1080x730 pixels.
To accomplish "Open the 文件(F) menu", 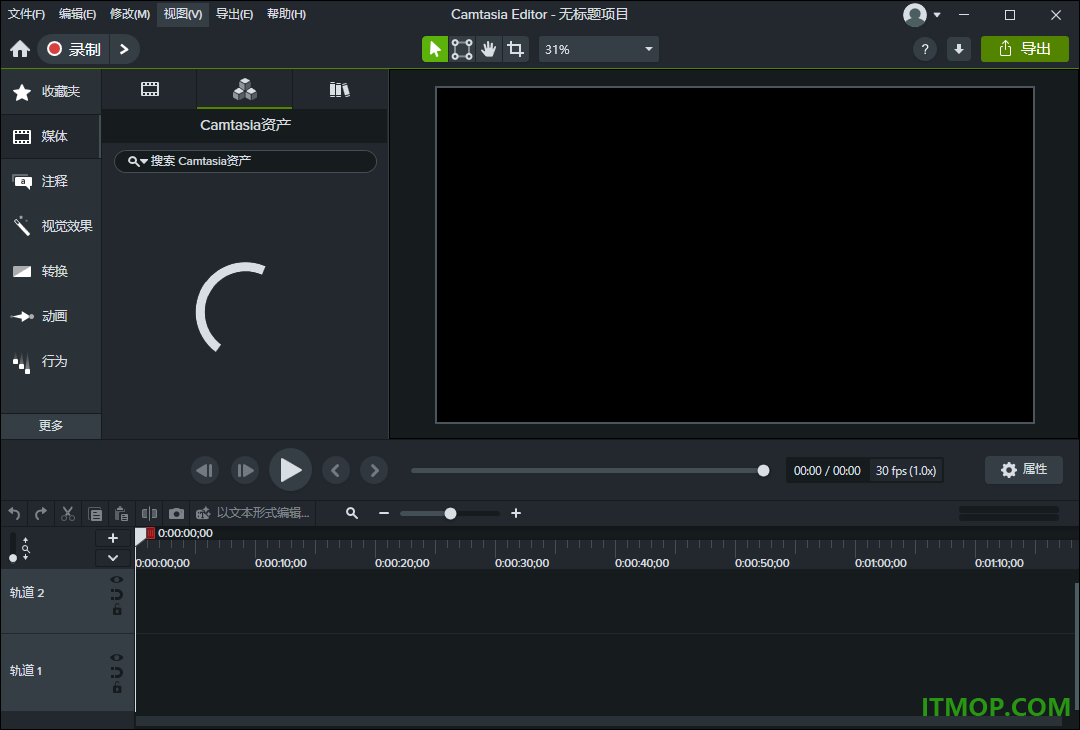I will (26, 14).
